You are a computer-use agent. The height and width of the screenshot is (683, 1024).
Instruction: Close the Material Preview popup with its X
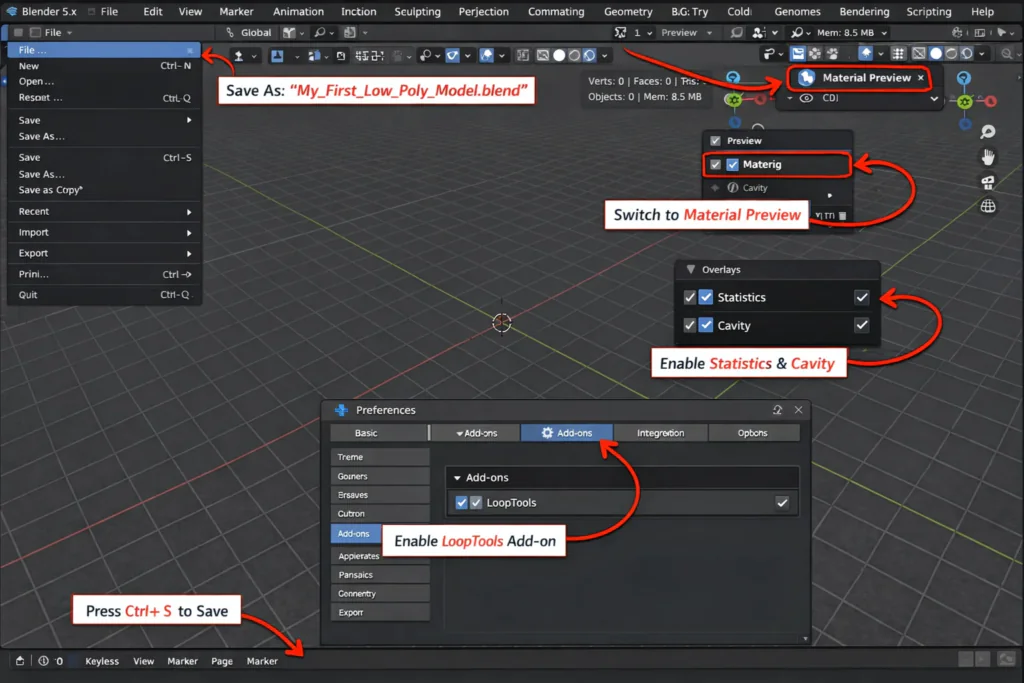(921, 78)
